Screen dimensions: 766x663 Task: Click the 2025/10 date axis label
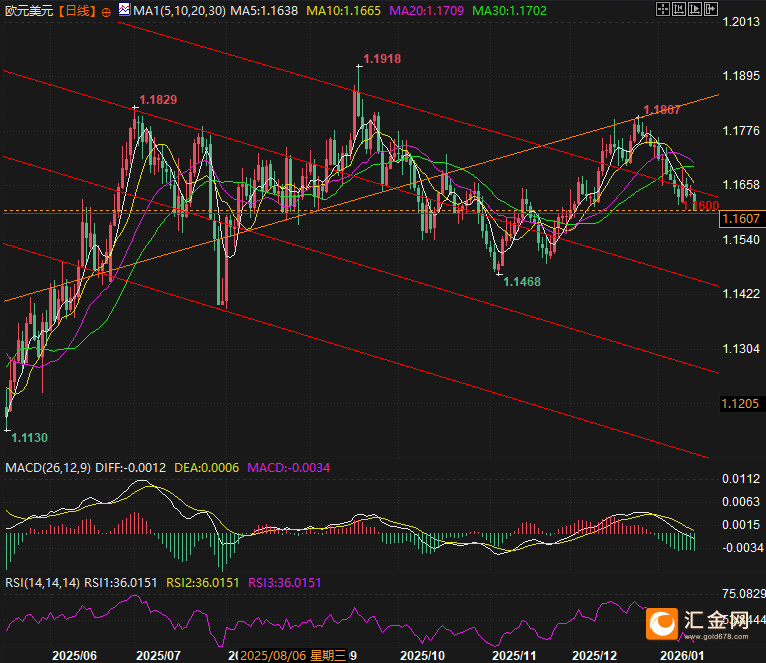[x=423, y=655]
